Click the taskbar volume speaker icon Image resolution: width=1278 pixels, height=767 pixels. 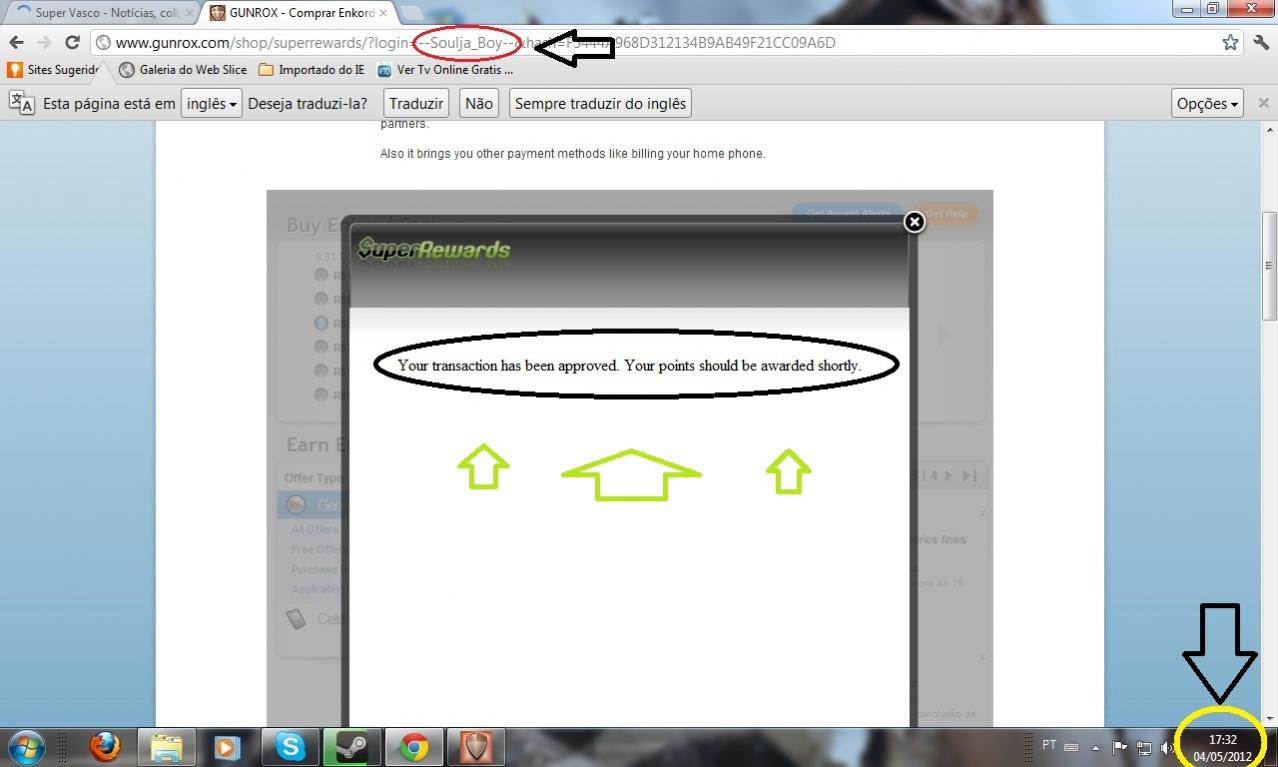(1165, 747)
